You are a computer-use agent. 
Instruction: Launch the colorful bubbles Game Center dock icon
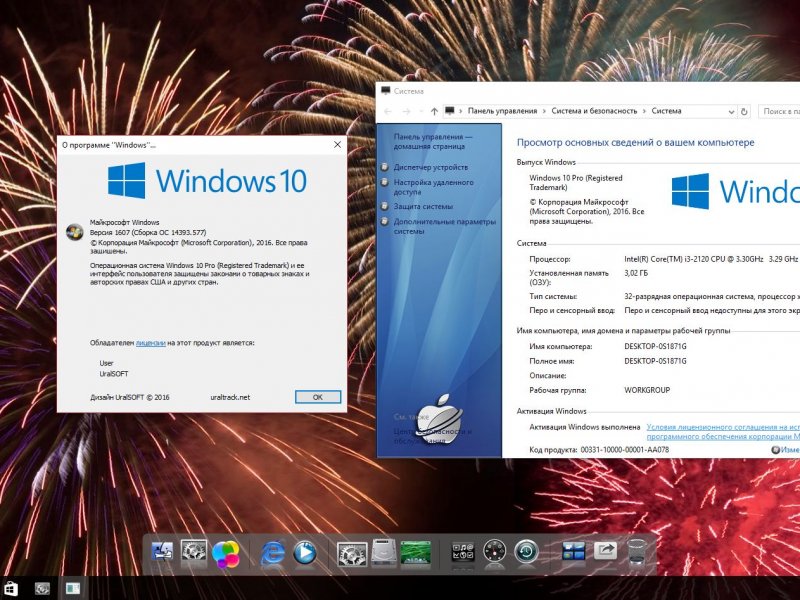click(x=226, y=554)
